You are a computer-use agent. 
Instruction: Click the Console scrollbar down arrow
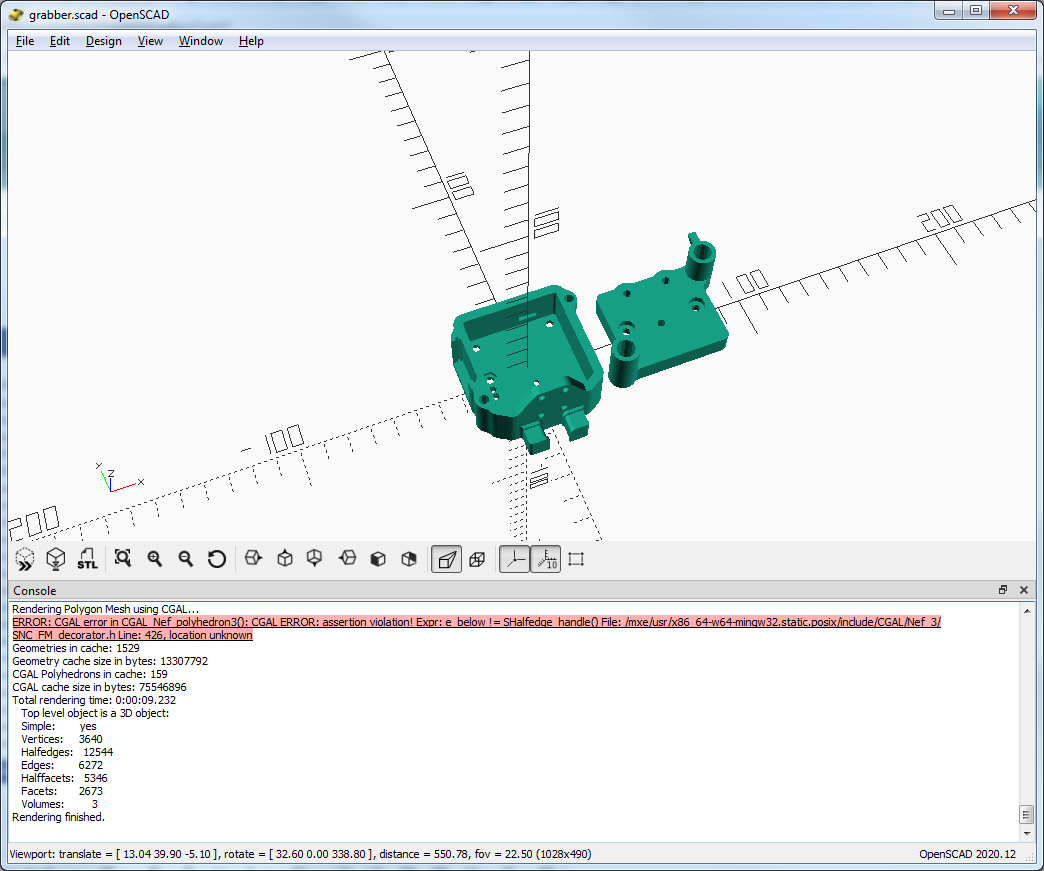(x=1025, y=833)
